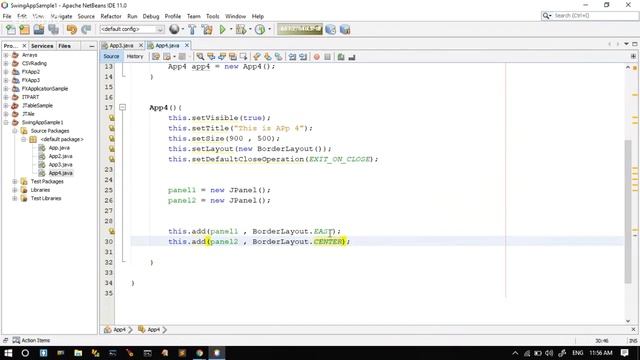Click the New File toolbar icon

tap(11, 29)
